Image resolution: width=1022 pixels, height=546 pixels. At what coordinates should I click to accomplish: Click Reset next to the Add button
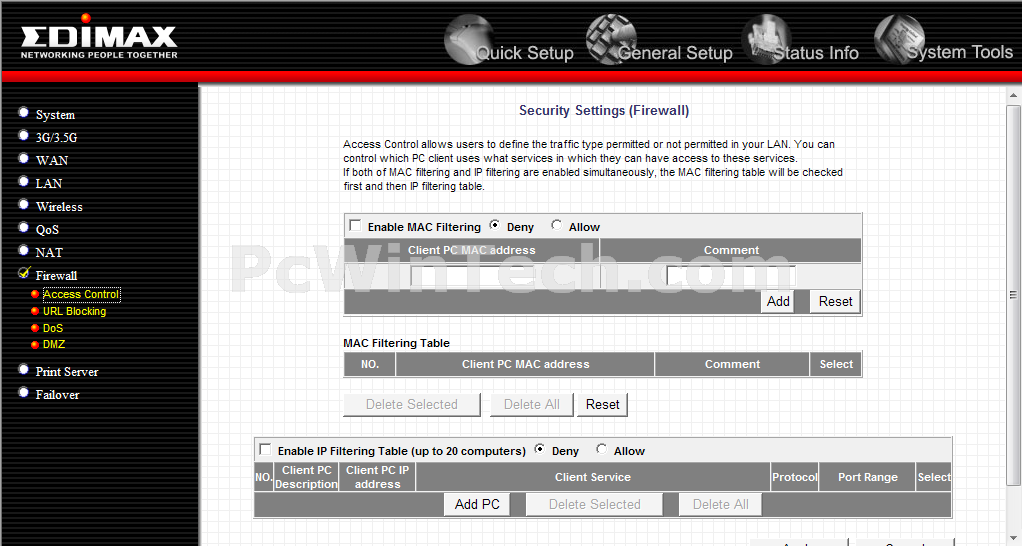(x=835, y=302)
